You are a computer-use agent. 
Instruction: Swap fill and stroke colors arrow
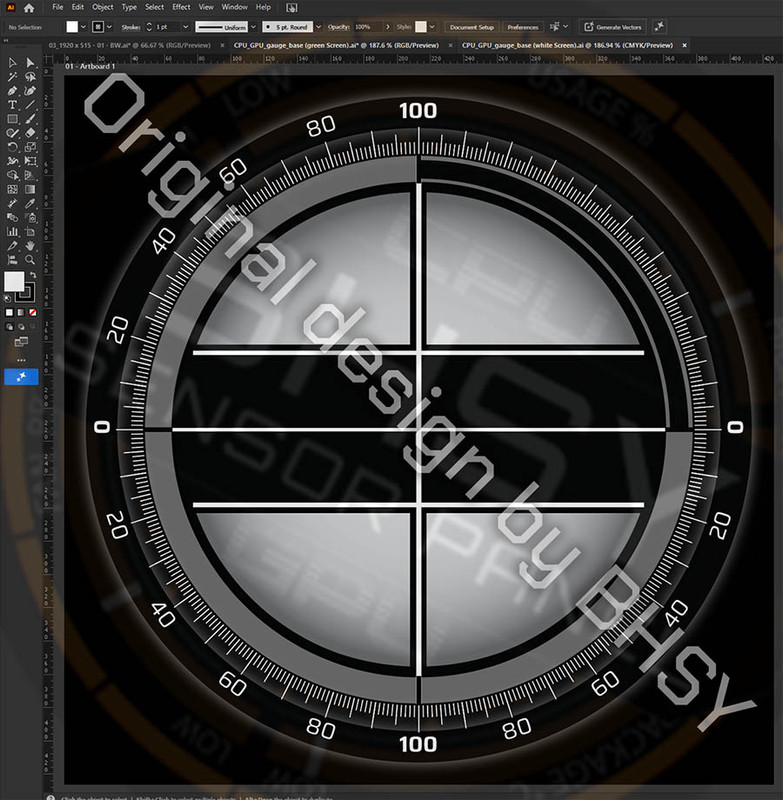33,275
